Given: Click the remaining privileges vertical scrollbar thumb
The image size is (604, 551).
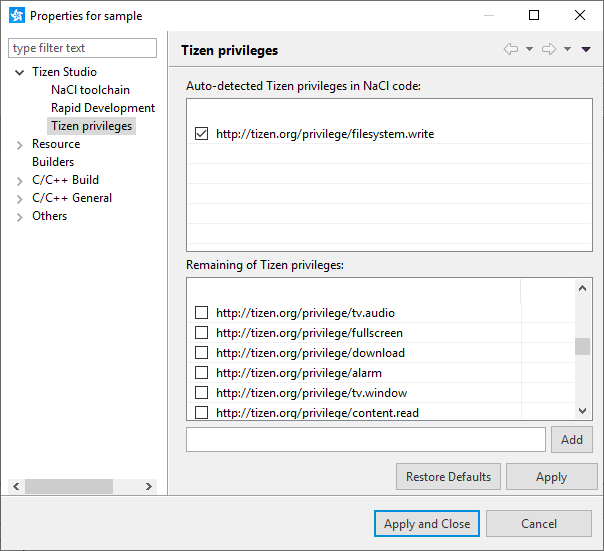Looking at the screenshot, I should (x=582, y=346).
